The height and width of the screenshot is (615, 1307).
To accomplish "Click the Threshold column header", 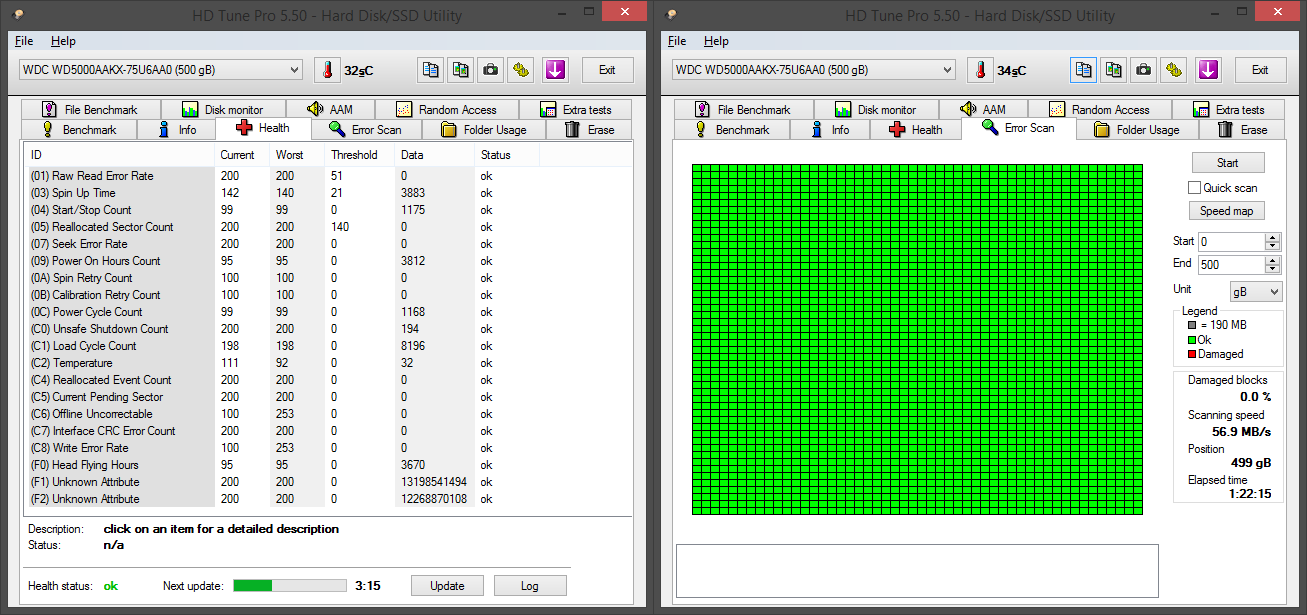I will pos(360,155).
